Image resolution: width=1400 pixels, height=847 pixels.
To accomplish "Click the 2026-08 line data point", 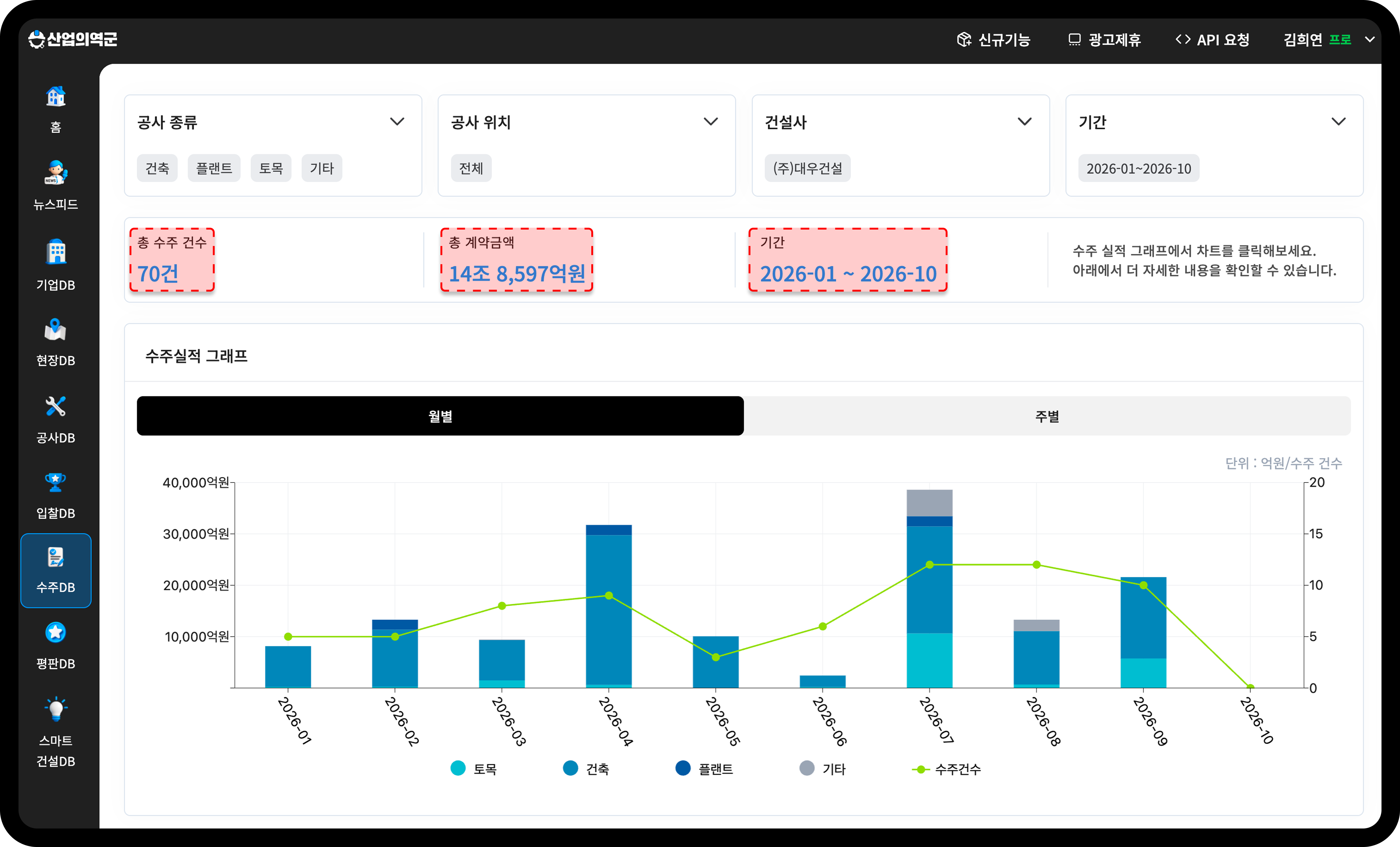I will [x=1036, y=564].
